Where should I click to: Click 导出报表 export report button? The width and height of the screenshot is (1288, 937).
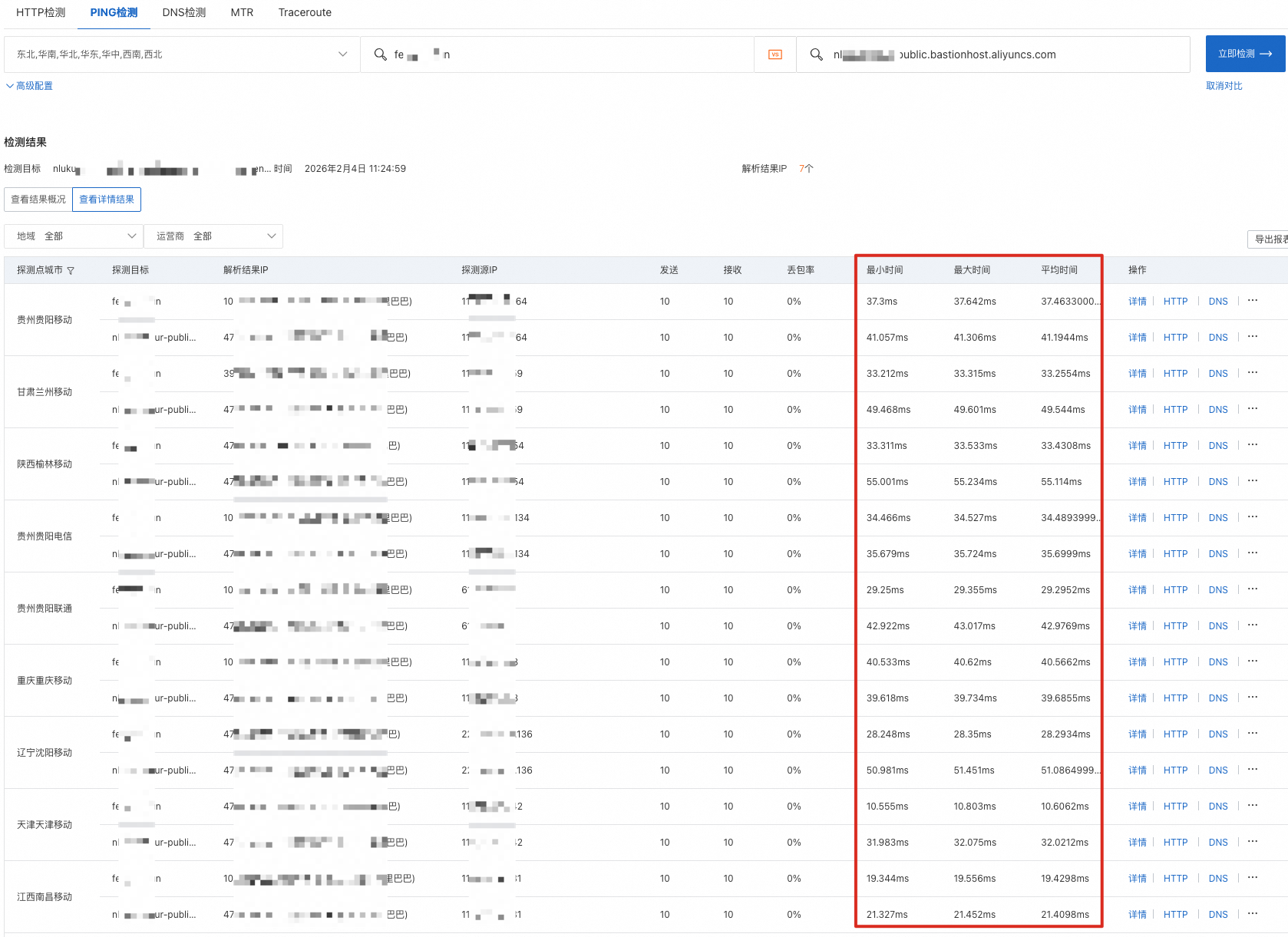point(1270,239)
